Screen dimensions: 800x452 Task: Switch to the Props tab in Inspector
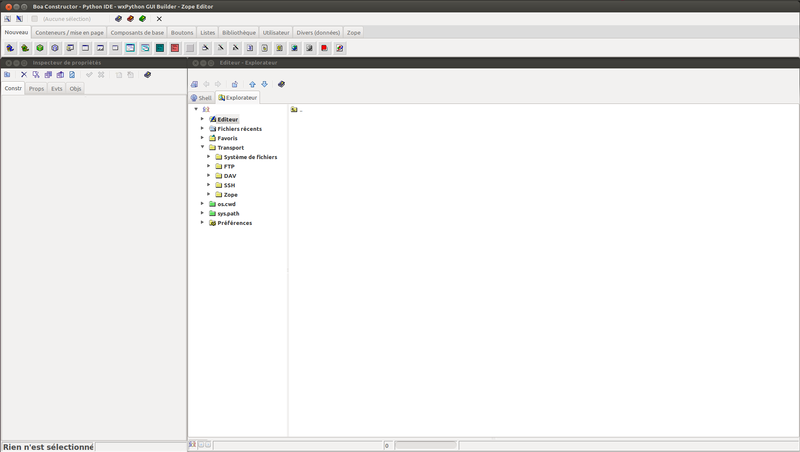pos(36,89)
